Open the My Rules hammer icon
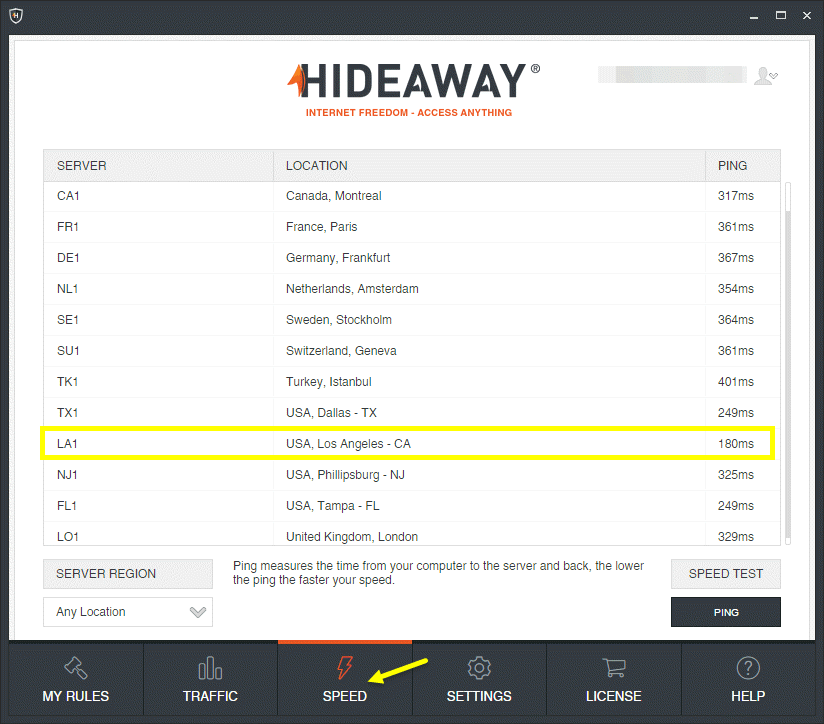The image size is (824, 724). pyautogui.click(x=76, y=668)
